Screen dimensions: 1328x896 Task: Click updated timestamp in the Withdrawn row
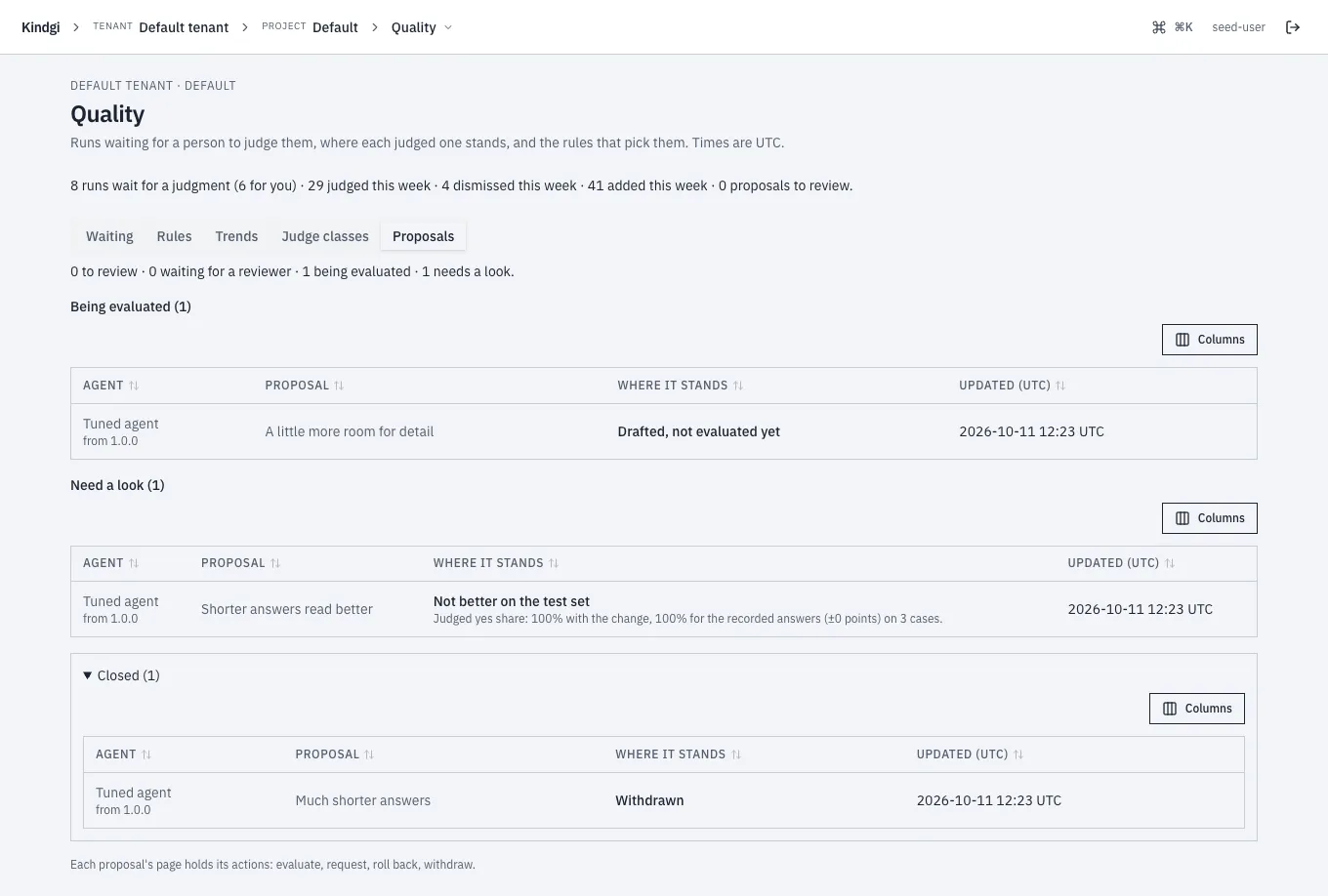coord(988,800)
